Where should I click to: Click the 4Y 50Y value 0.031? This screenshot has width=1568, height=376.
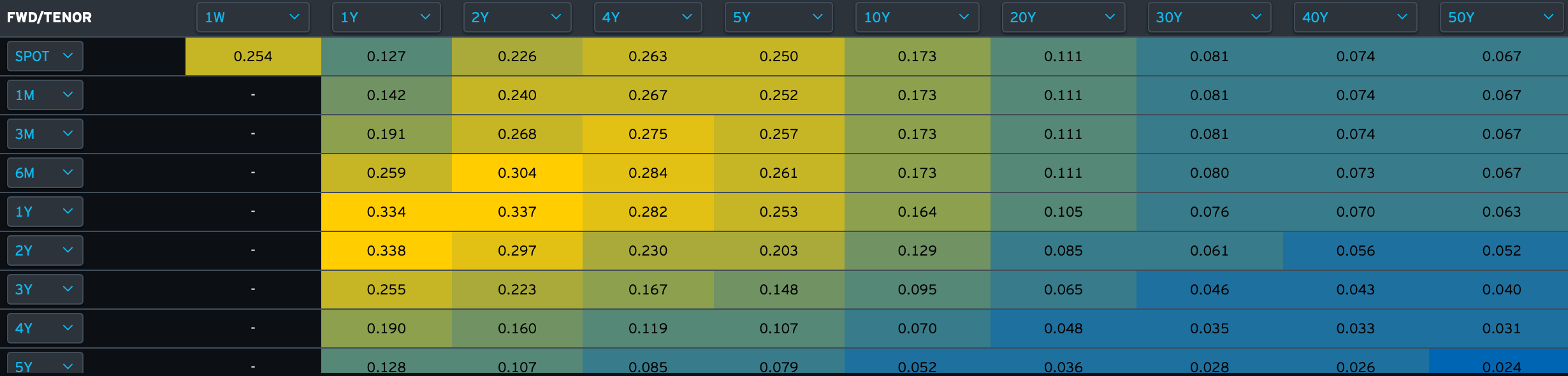pyautogui.click(x=1502, y=328)
